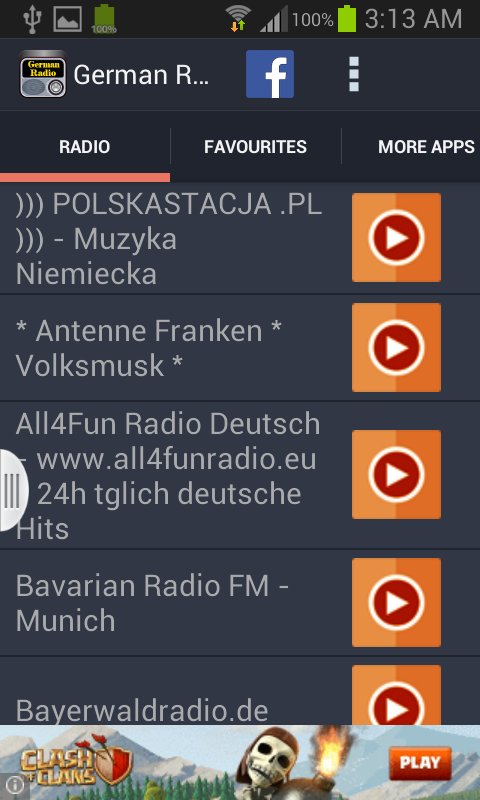Play the POLSKASTACJA Muzyka Niemiecka station
This screenshot has height=800, width=480.
pyautogui.click(x=396, y=237)
